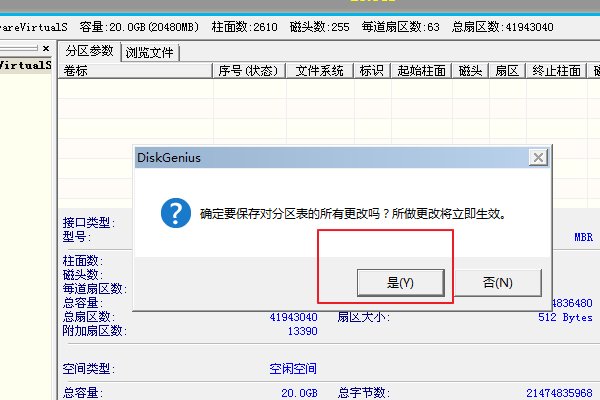Click the 终止柱面 column header
The height and width of the screenshot is (400, 600).
click(x=556, y=71)
